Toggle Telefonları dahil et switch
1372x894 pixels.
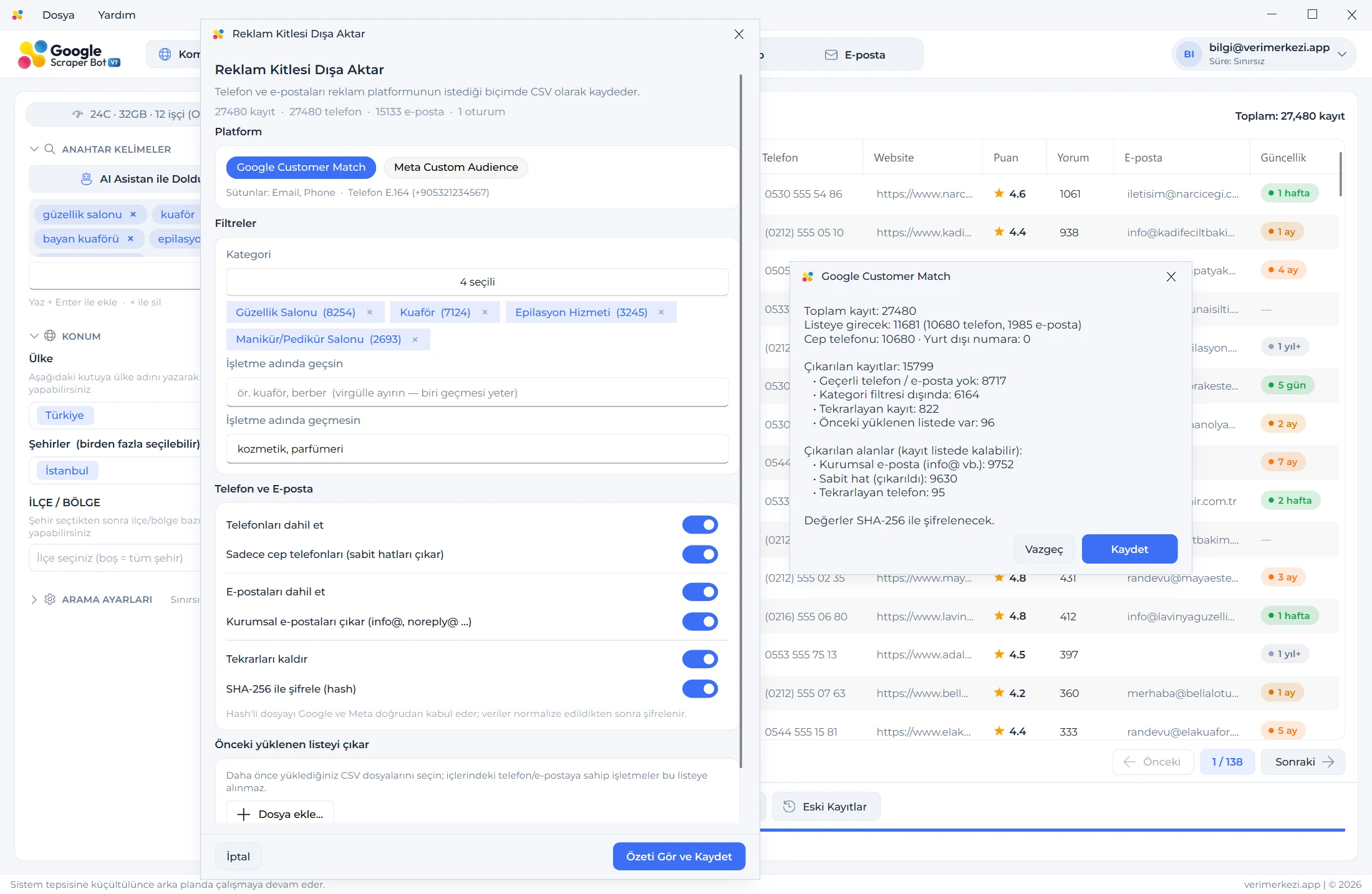coord(700,525)
